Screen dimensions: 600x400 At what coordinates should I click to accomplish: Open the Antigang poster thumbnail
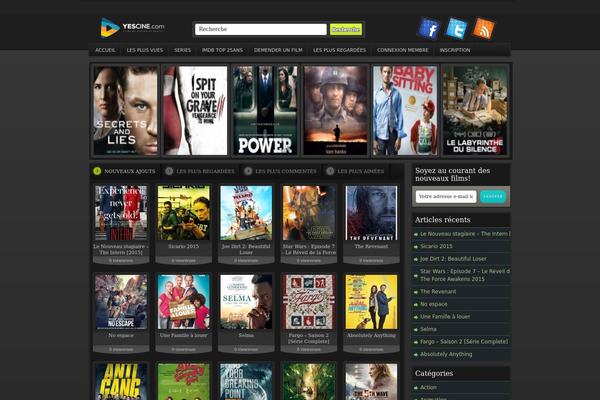pyautogui.click(x=121, y=382)
